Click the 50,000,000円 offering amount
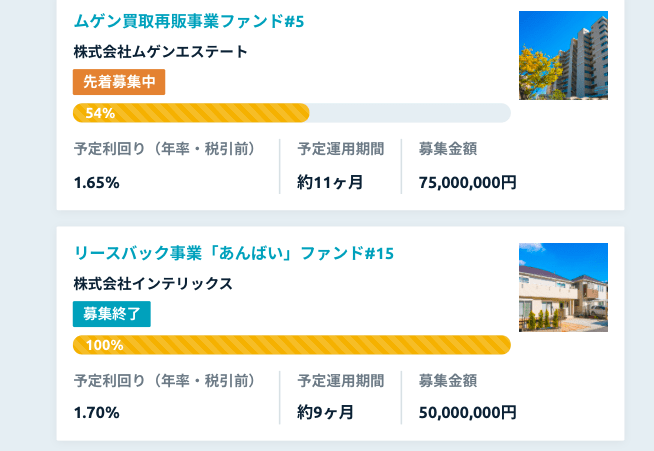 click(x=468, y=413)
